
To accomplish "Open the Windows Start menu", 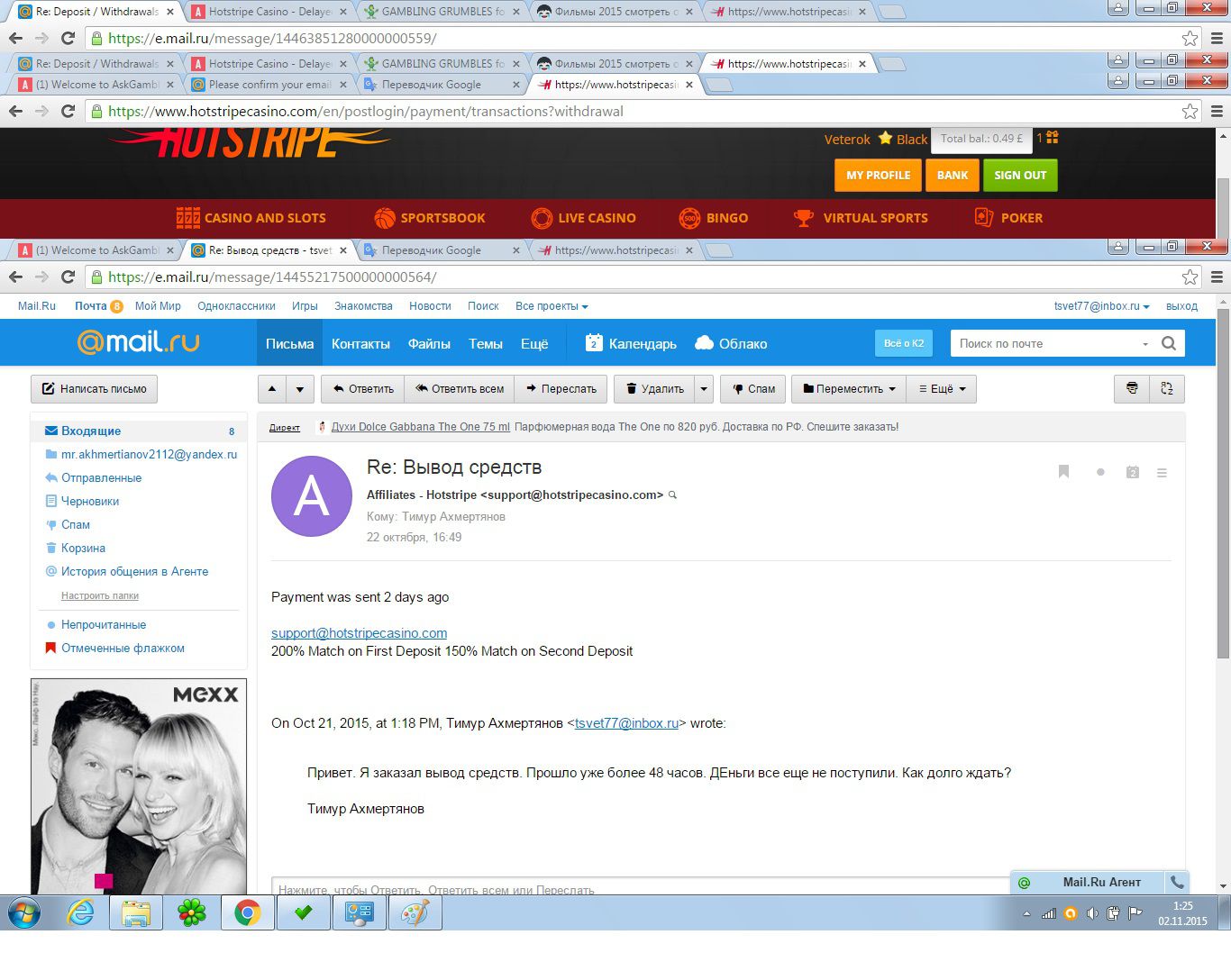I will coord(24,913).
